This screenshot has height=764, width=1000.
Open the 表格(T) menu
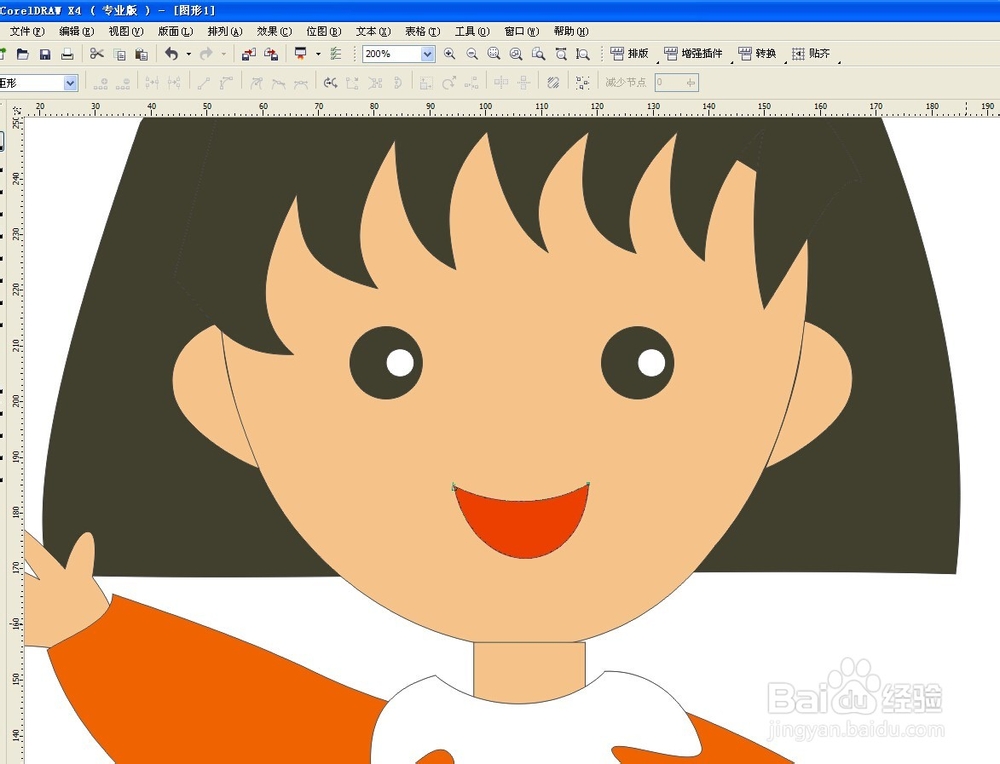point(422,31)
